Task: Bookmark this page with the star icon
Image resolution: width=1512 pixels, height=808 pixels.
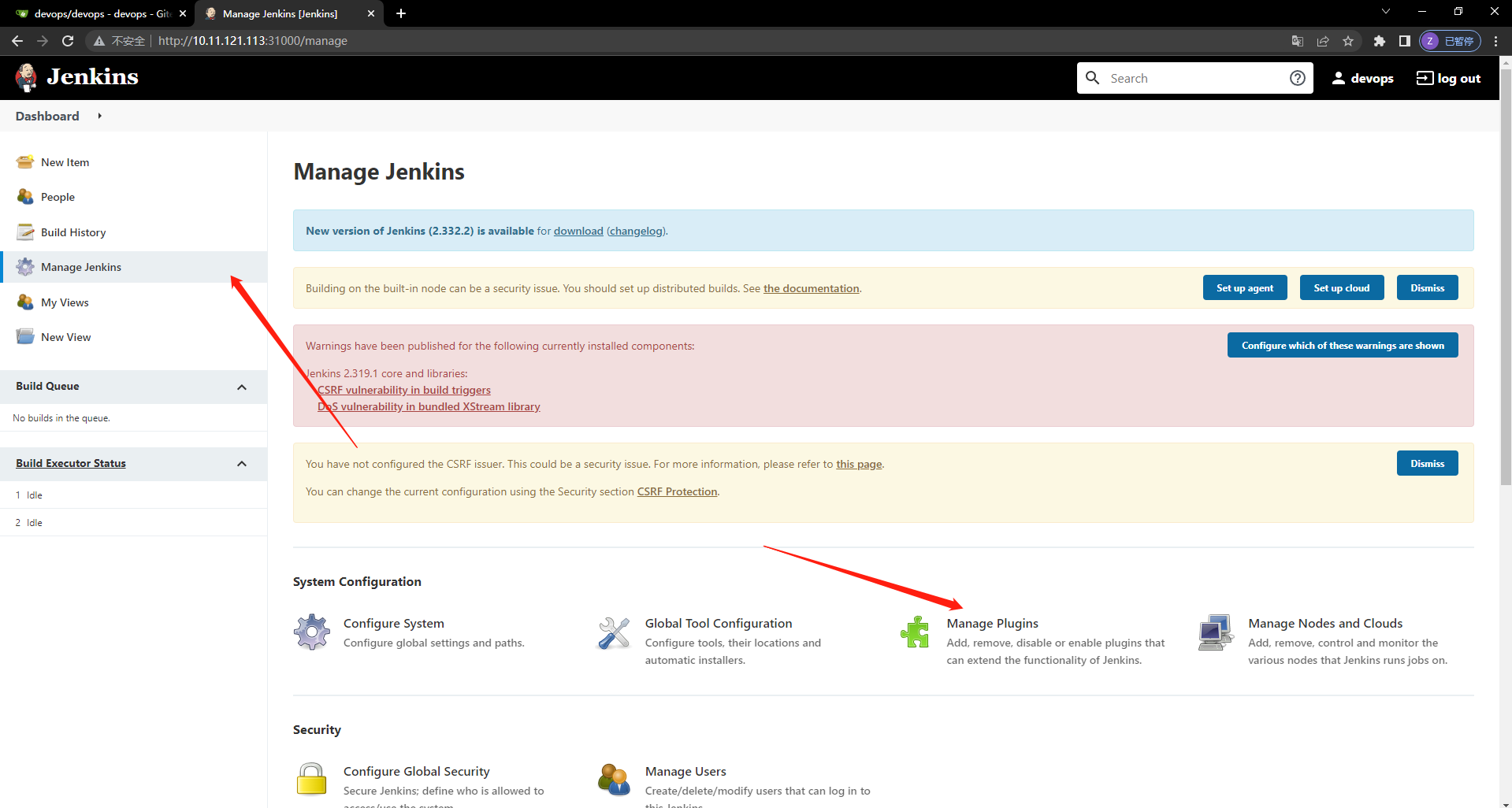Action: (1348, 41)
